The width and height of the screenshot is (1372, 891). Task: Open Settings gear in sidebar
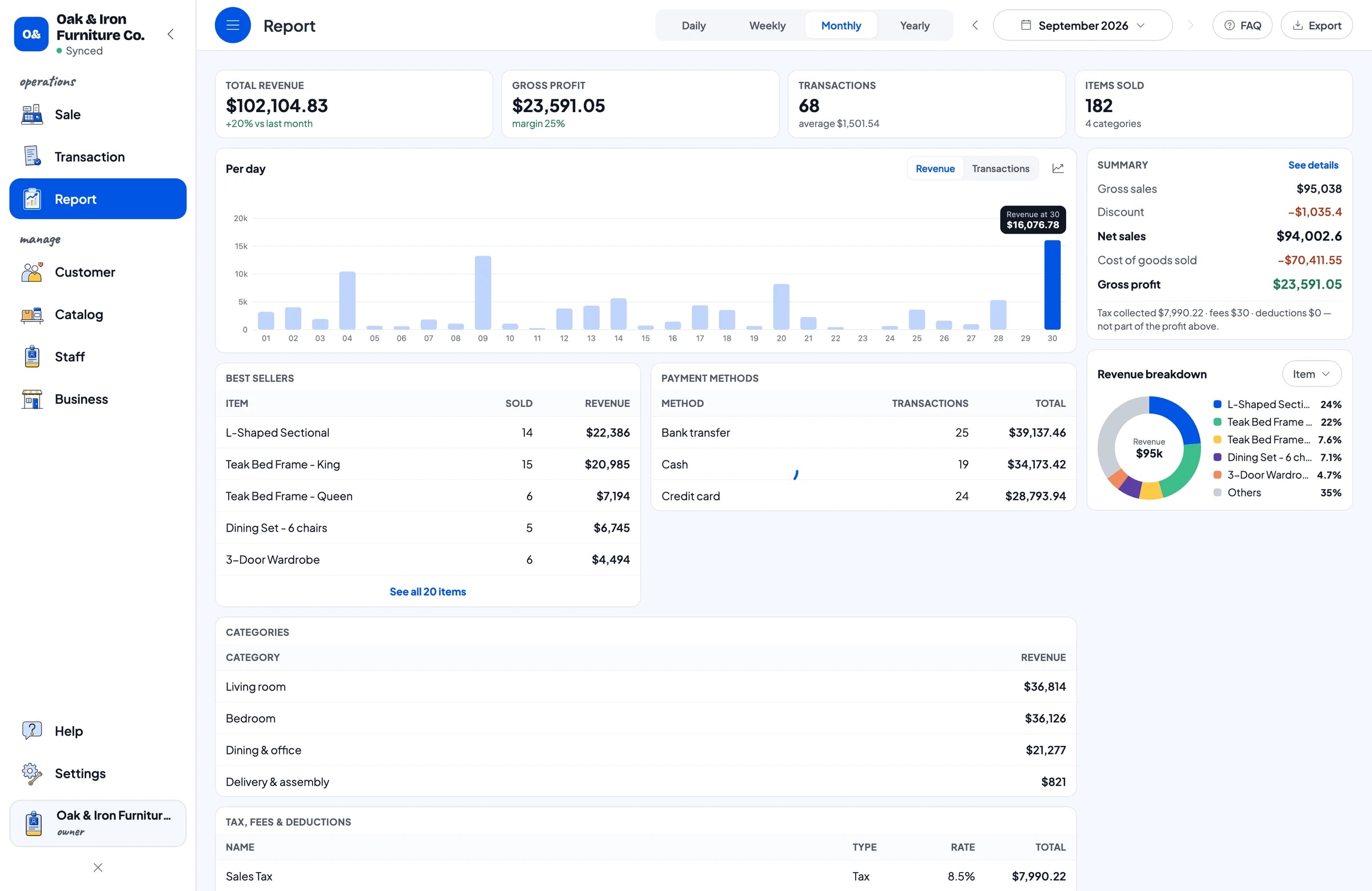pyautogui.click(x=98, y=773)
